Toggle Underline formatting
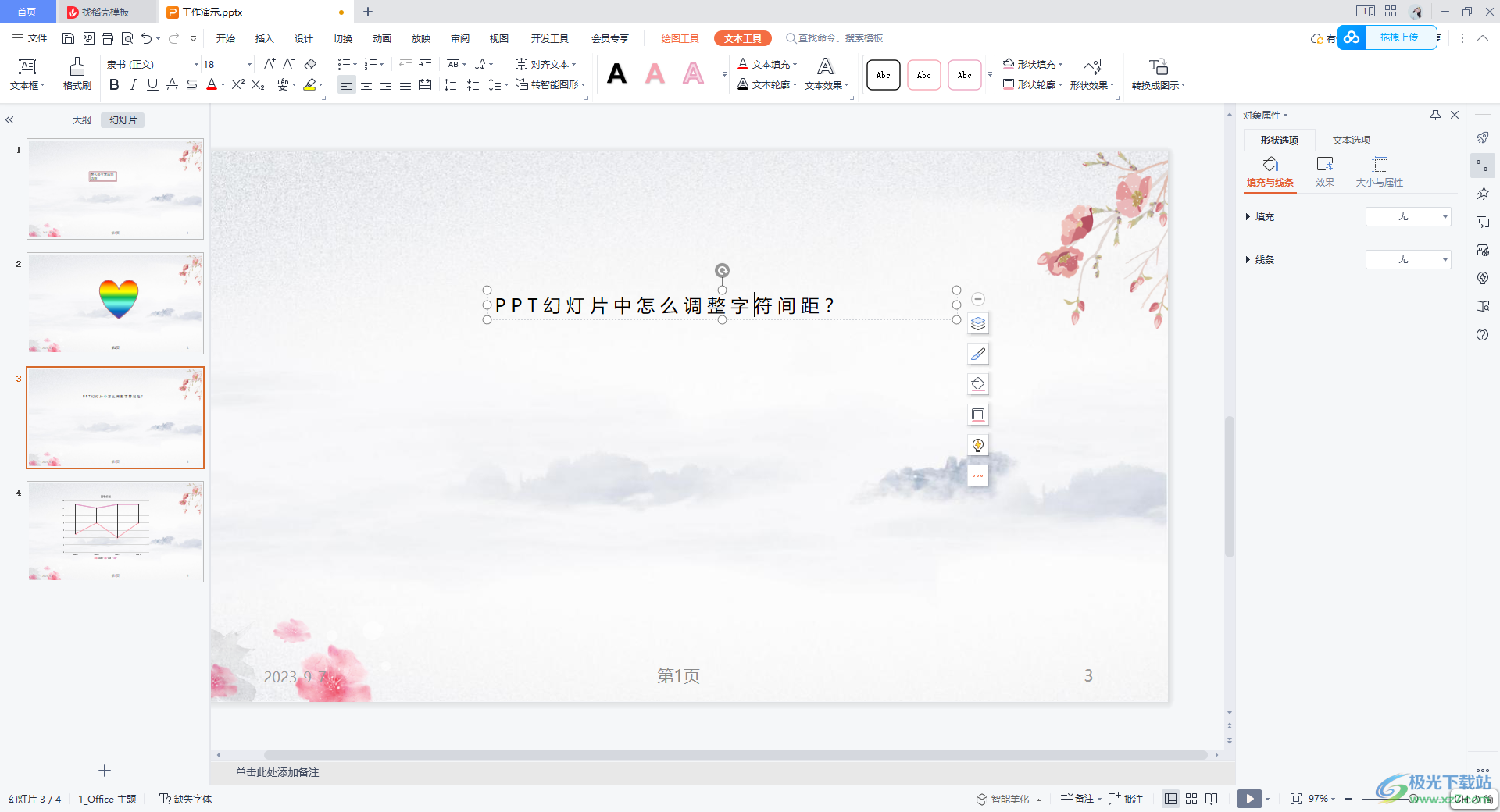1500x812 pixels. click(x=152, y=84)
